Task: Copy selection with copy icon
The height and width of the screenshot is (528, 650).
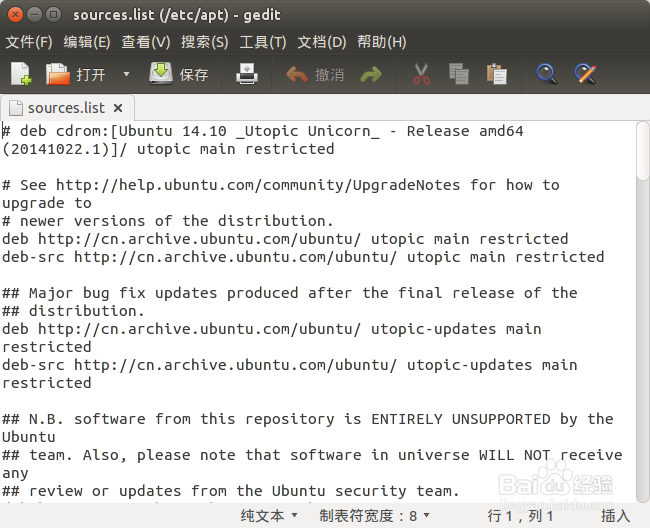Action: tap(458, 74)
